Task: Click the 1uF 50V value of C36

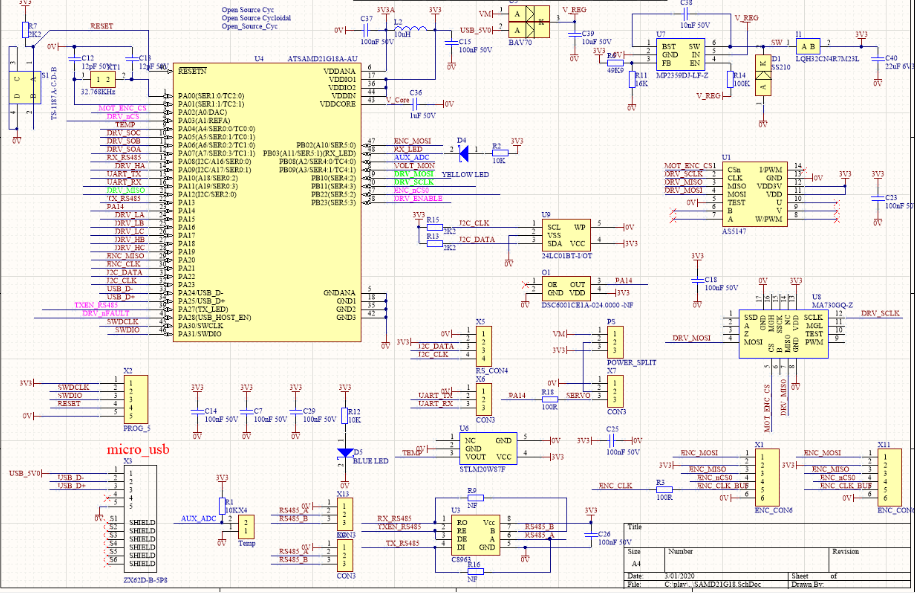Action: point(422,116)
